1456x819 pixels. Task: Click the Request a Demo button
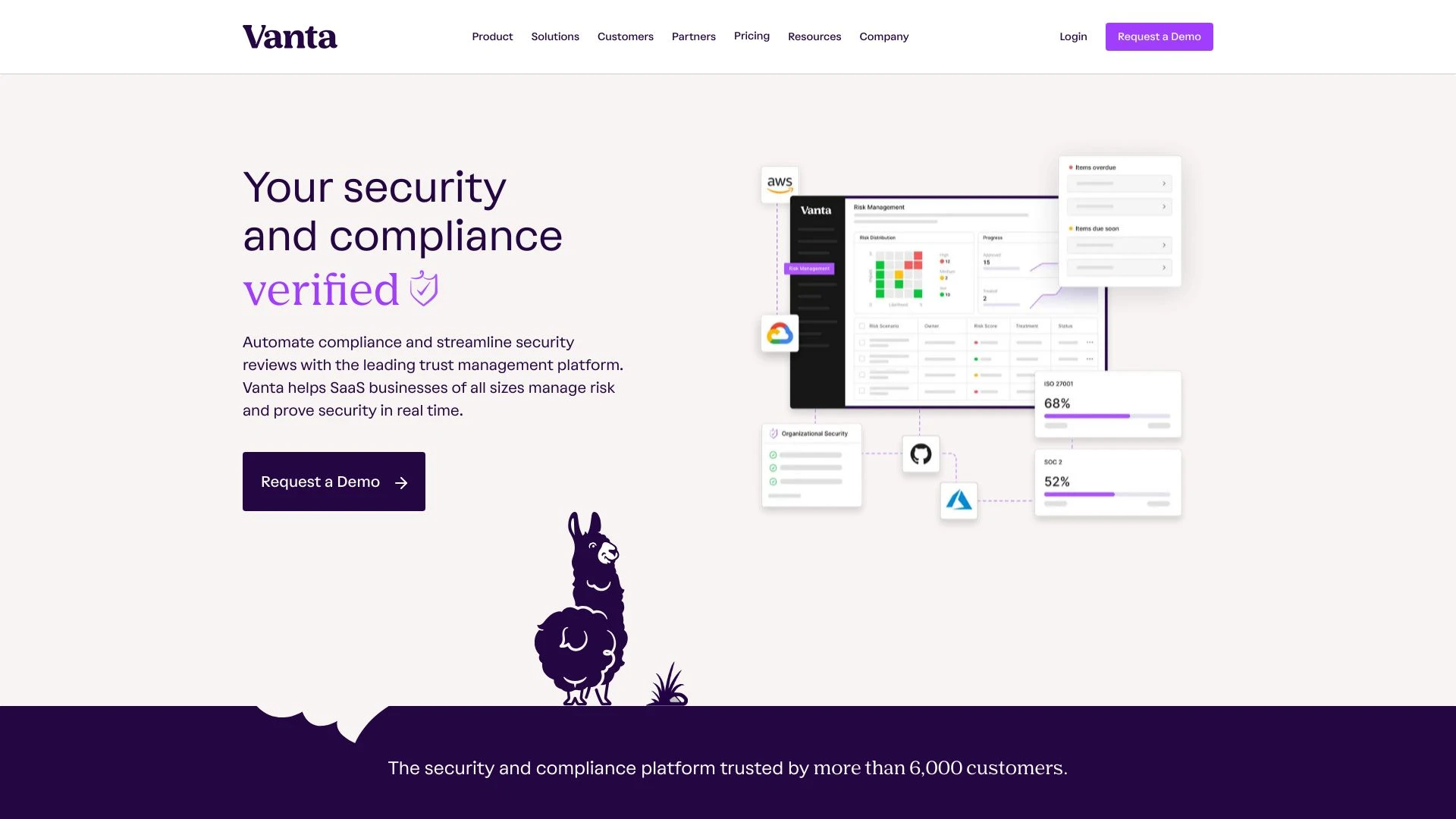click(334, 481)
